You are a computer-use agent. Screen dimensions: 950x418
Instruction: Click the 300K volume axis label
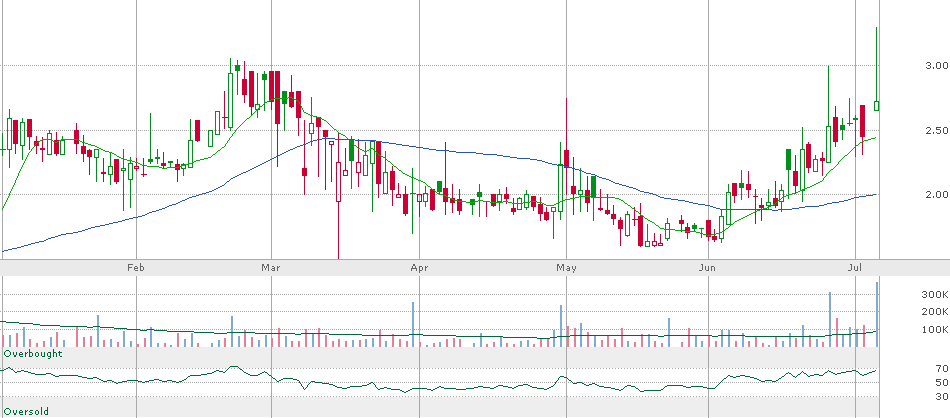point(934,294)
